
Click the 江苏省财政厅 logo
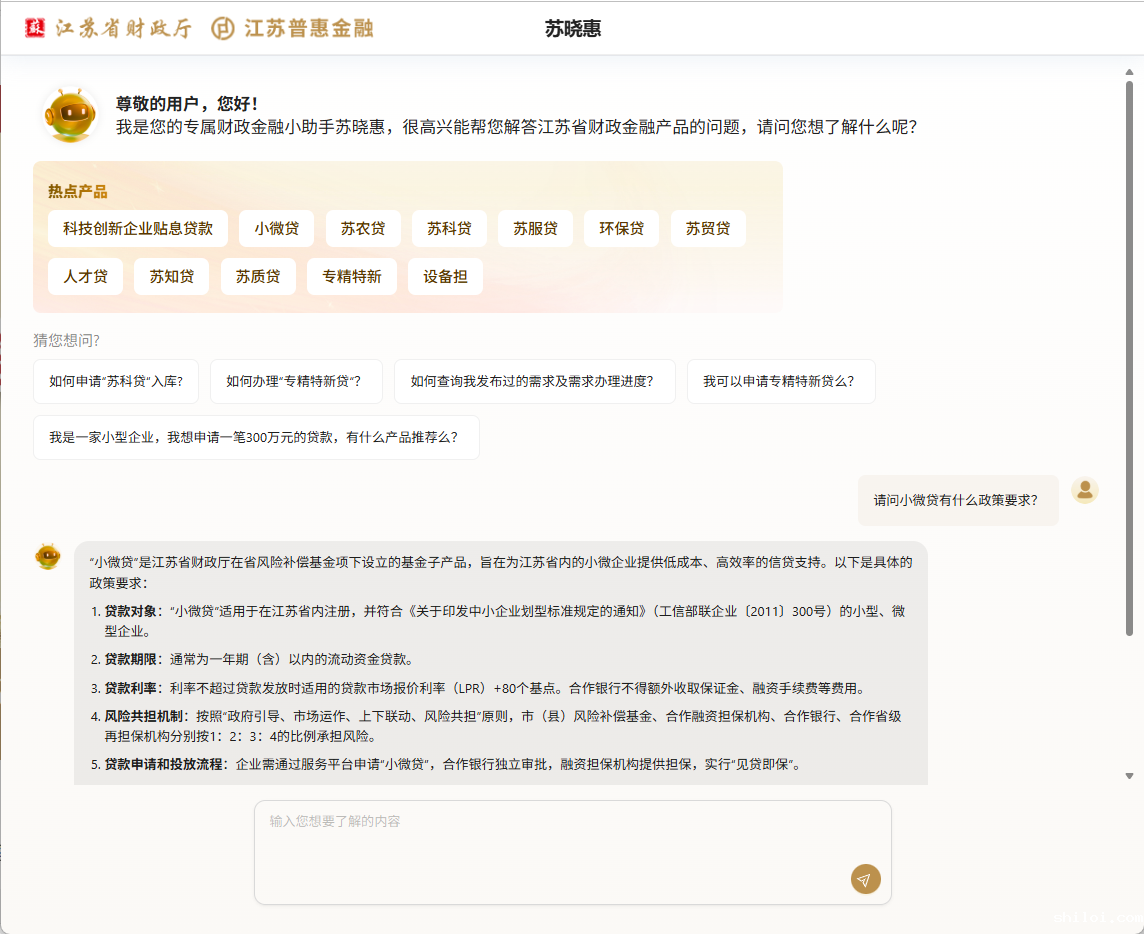[x=108, y=28]
